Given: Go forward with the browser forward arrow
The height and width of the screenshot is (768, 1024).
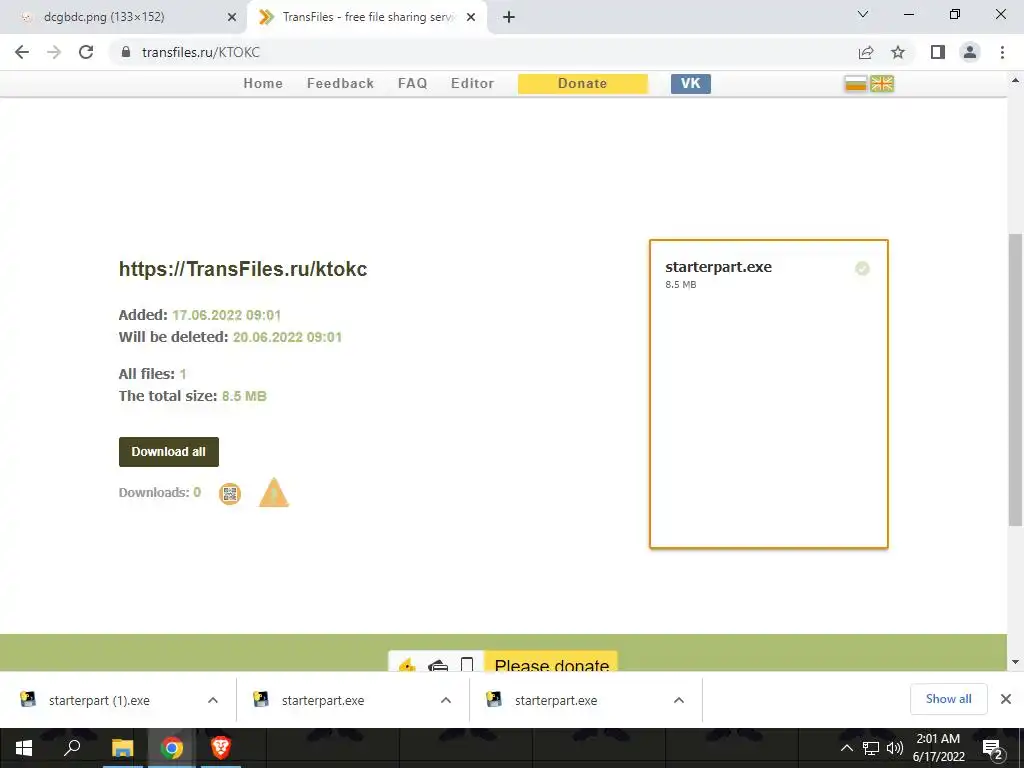Looking at the screenshot, I should (x=54, y=52).
